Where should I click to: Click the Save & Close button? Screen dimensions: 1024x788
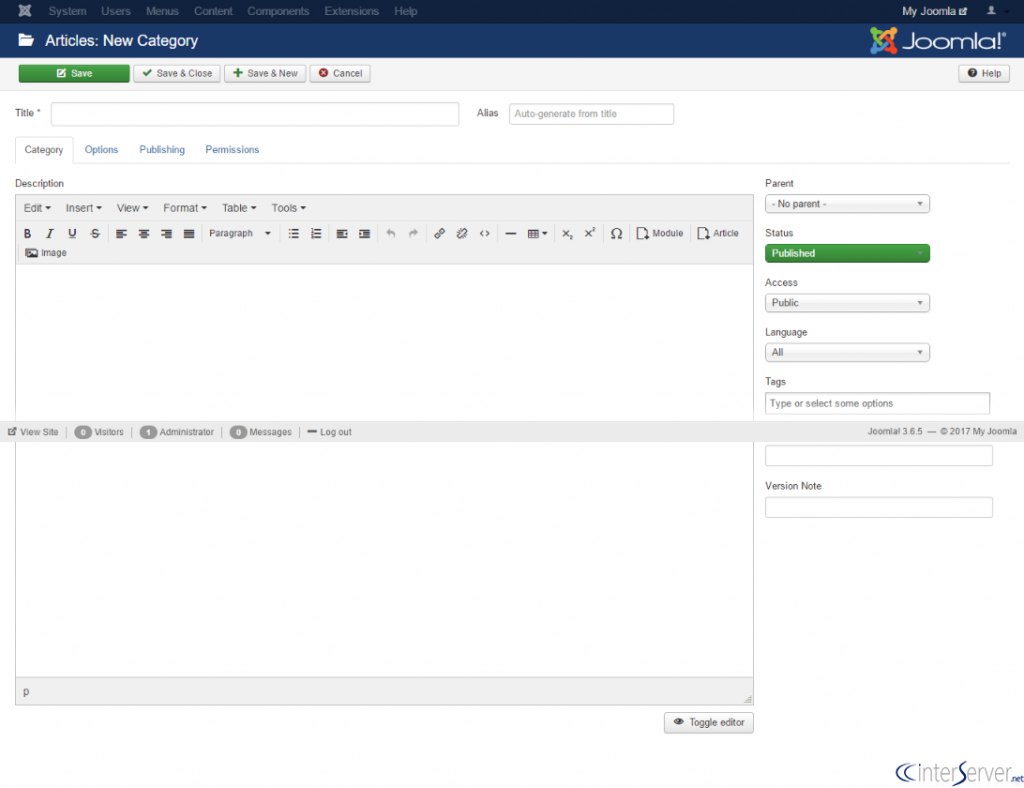tap(177, 73)
